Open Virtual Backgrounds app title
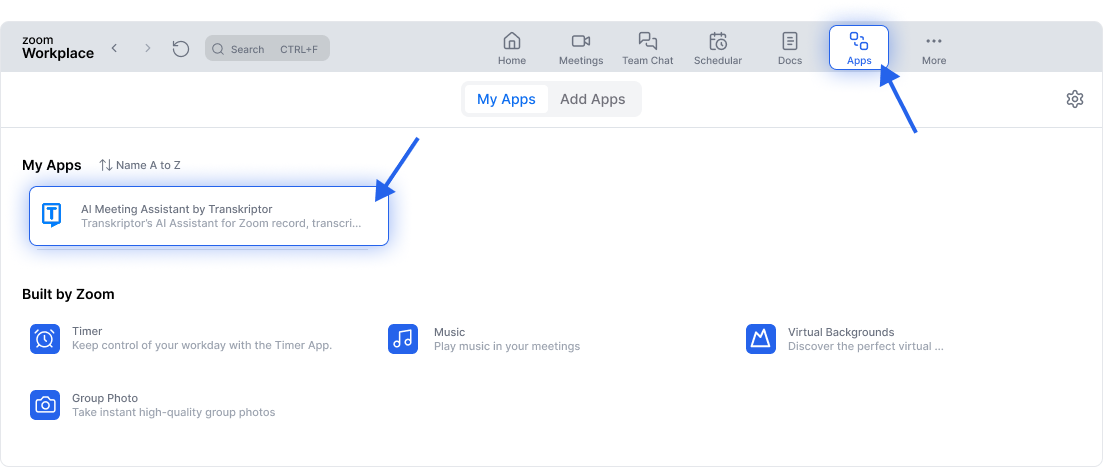The height and width of the screenshot is (467, 1103). click(841, 332)
